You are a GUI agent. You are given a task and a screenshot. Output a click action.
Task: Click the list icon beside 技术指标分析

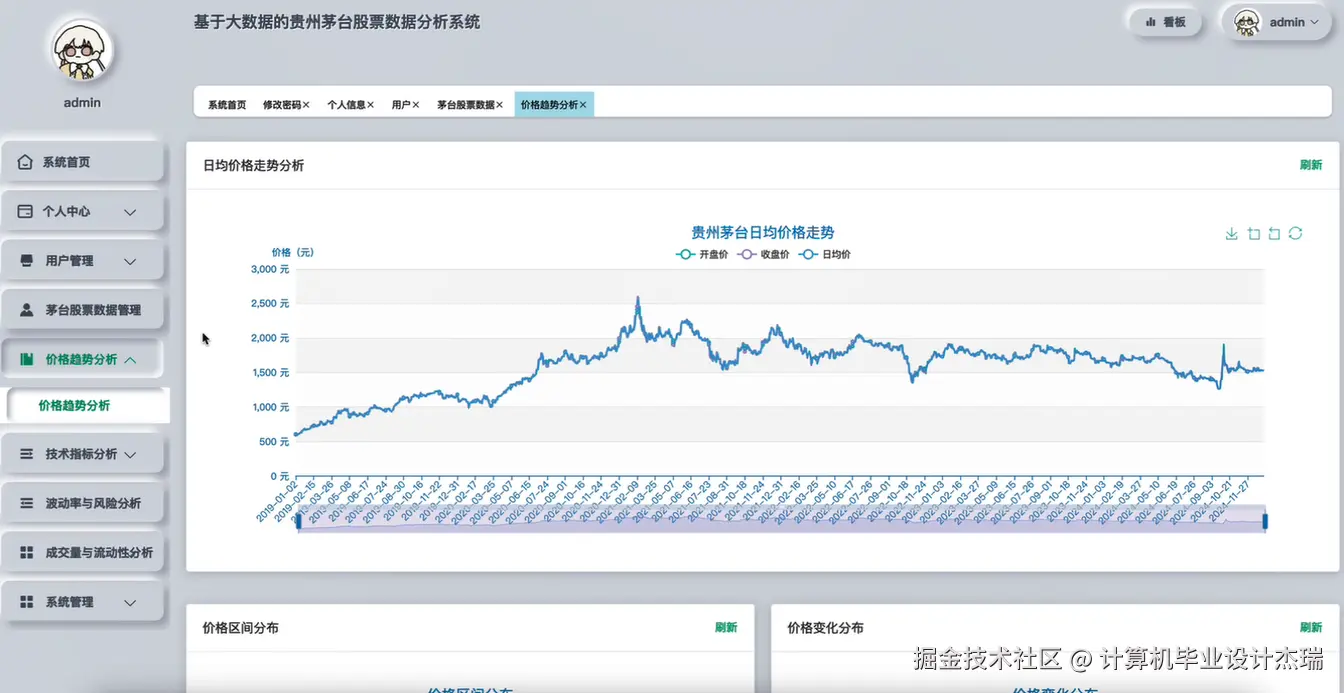point(27,454)
